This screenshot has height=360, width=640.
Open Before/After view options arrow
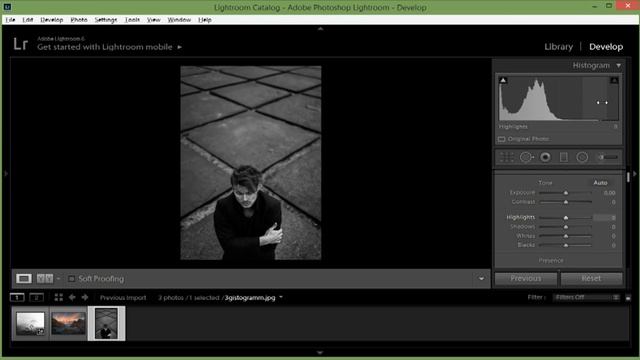coord(58,279)
